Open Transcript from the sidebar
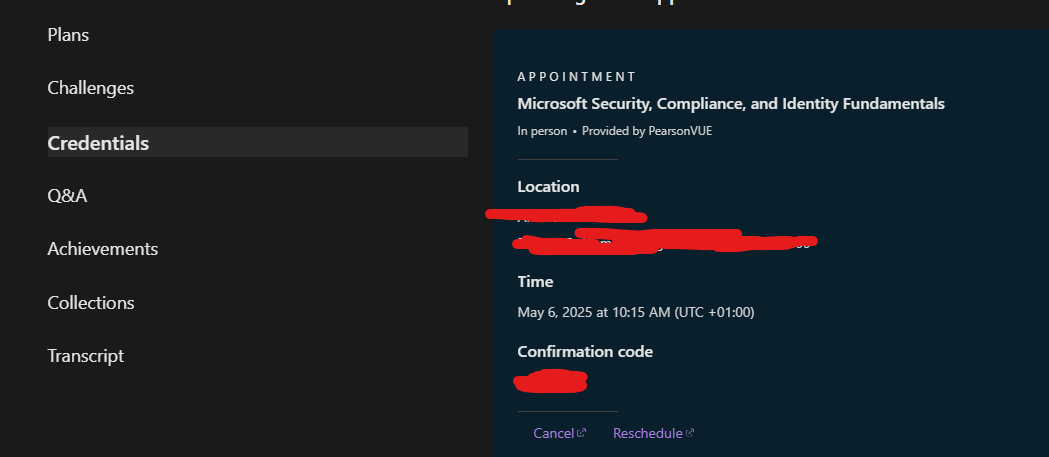 point(86,356)
